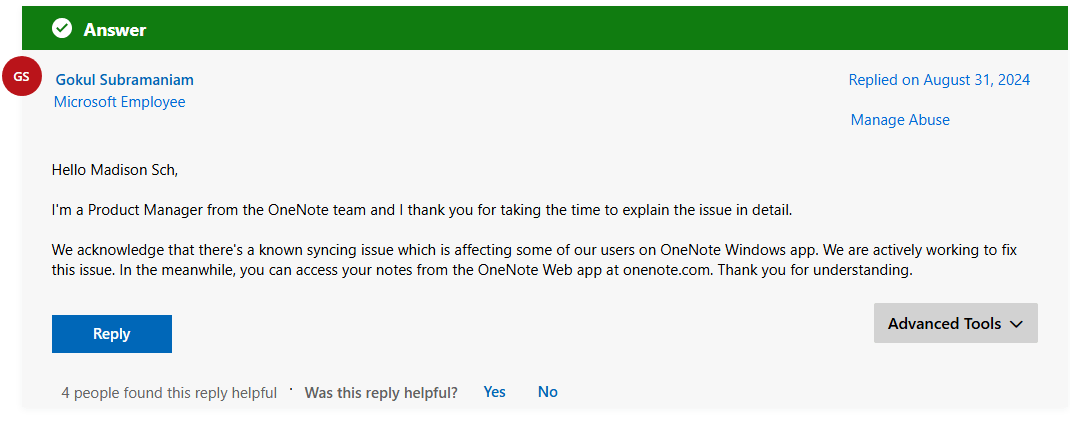Click the line starting We acknowledge that there's
Screen dimensions: 1070x424
tap(534, 250)
